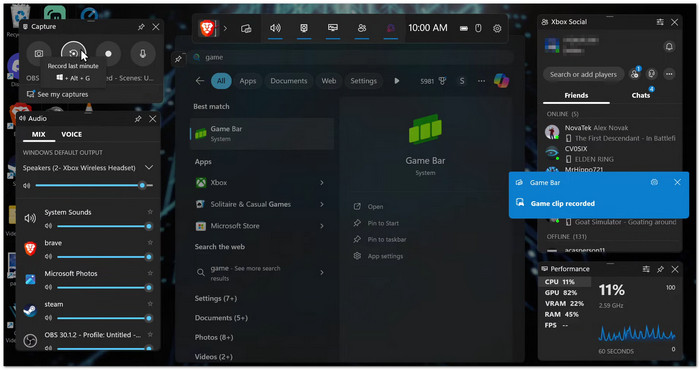
Task: Click the Brave icon in Game Bar
Action: 207,29
